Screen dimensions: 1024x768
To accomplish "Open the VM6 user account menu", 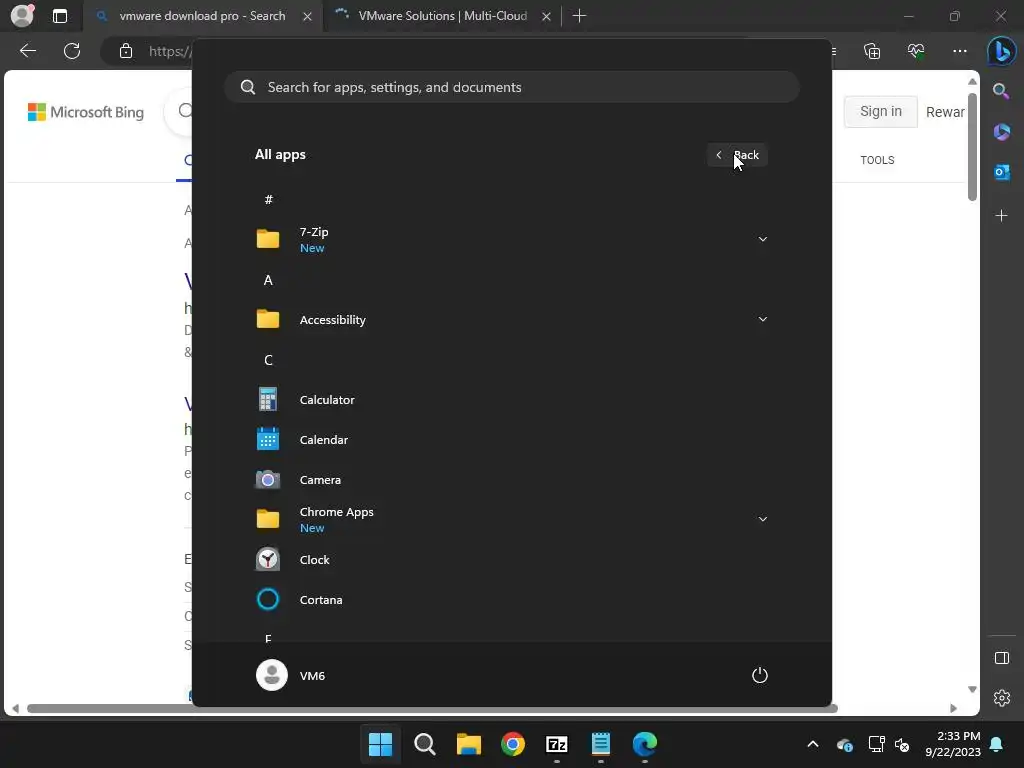I will (291, 675).
